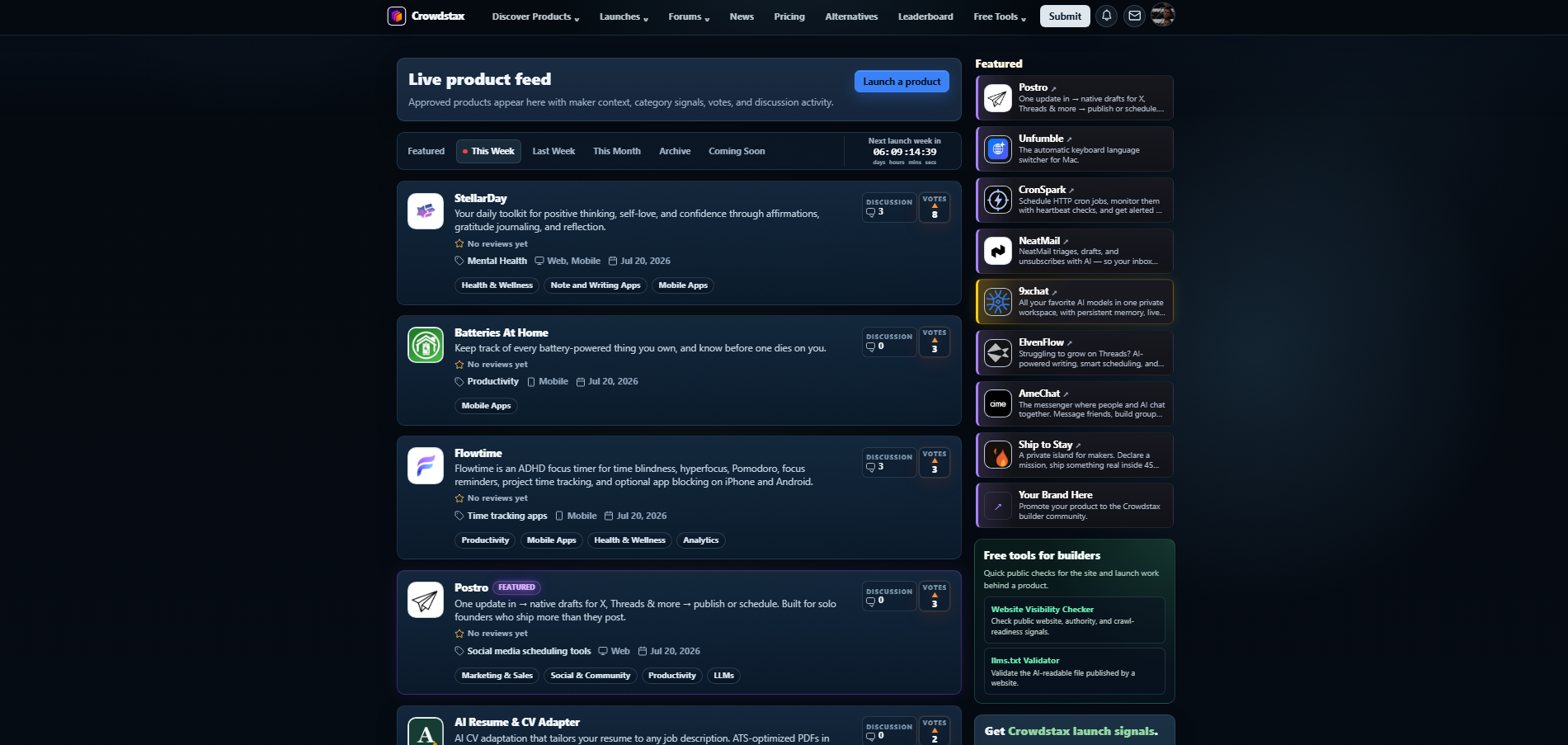Open the Coming Soon tab

tap(737, 151)
